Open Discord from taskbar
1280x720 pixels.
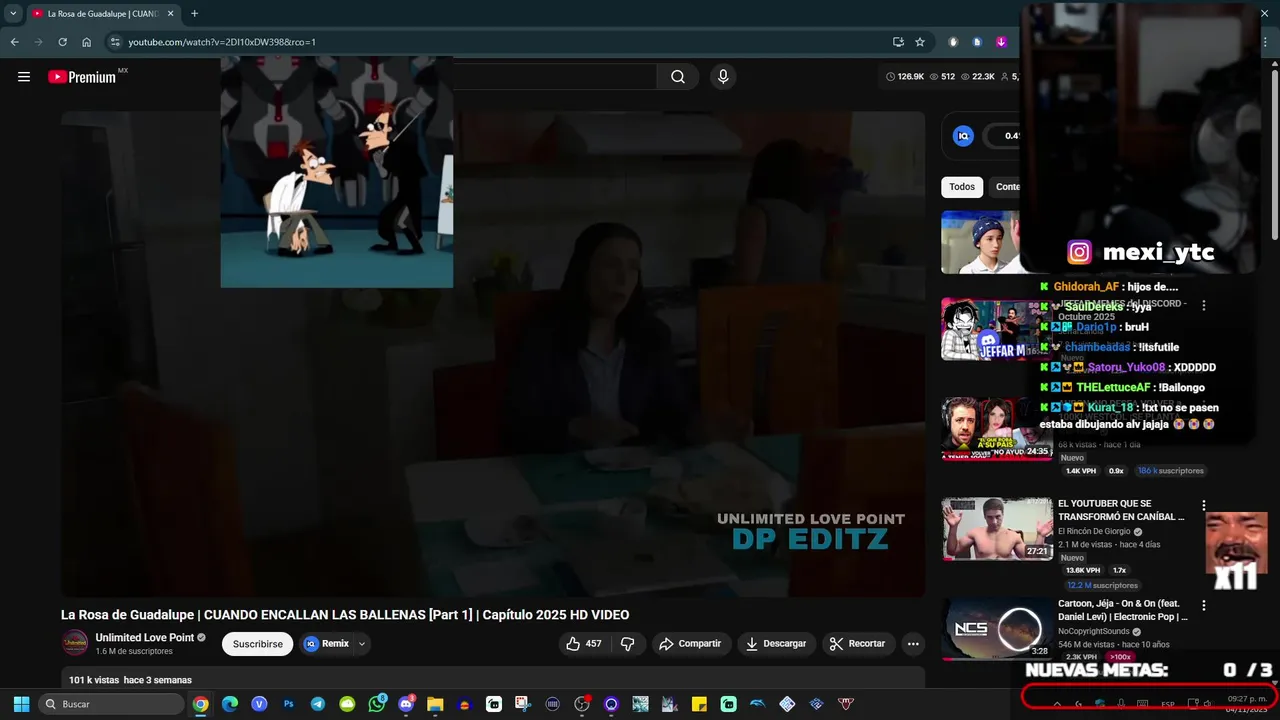tap(406, 704)
